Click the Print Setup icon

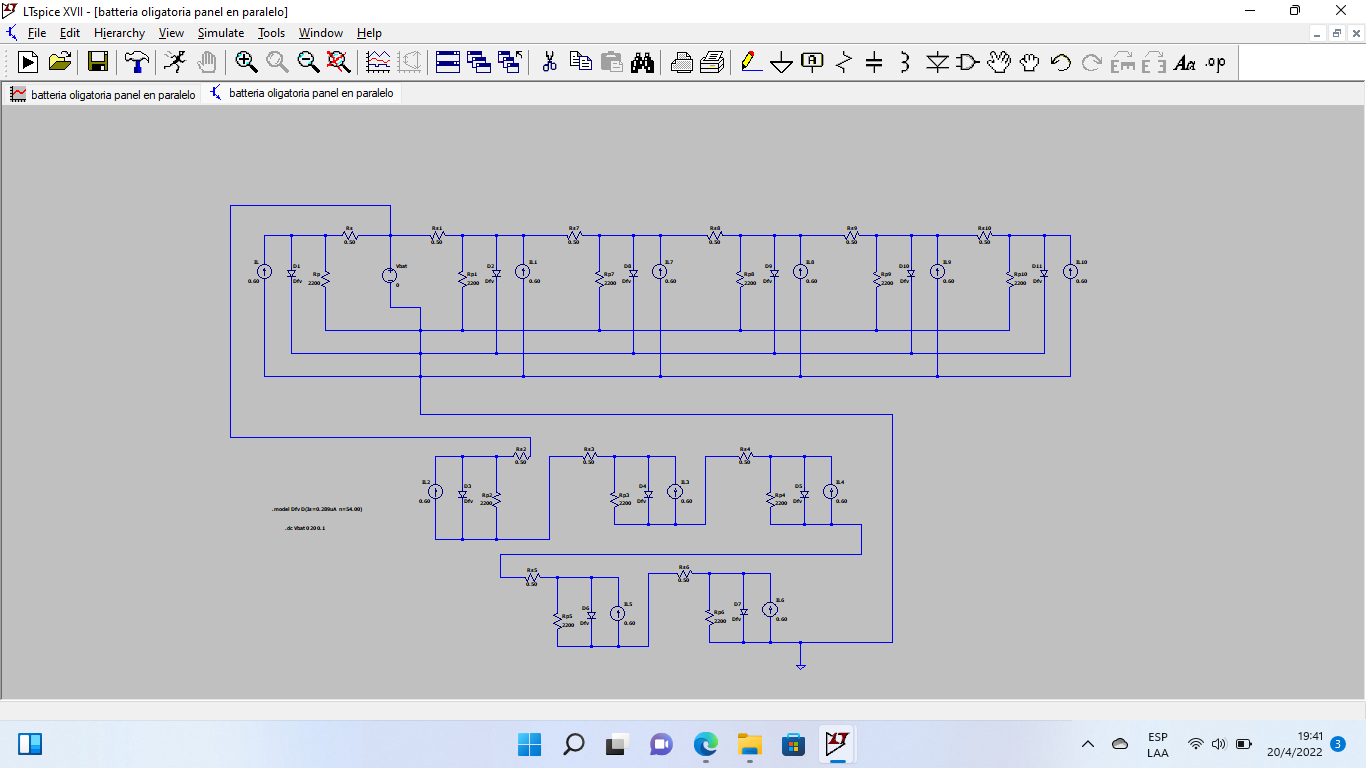pos(682,62)
